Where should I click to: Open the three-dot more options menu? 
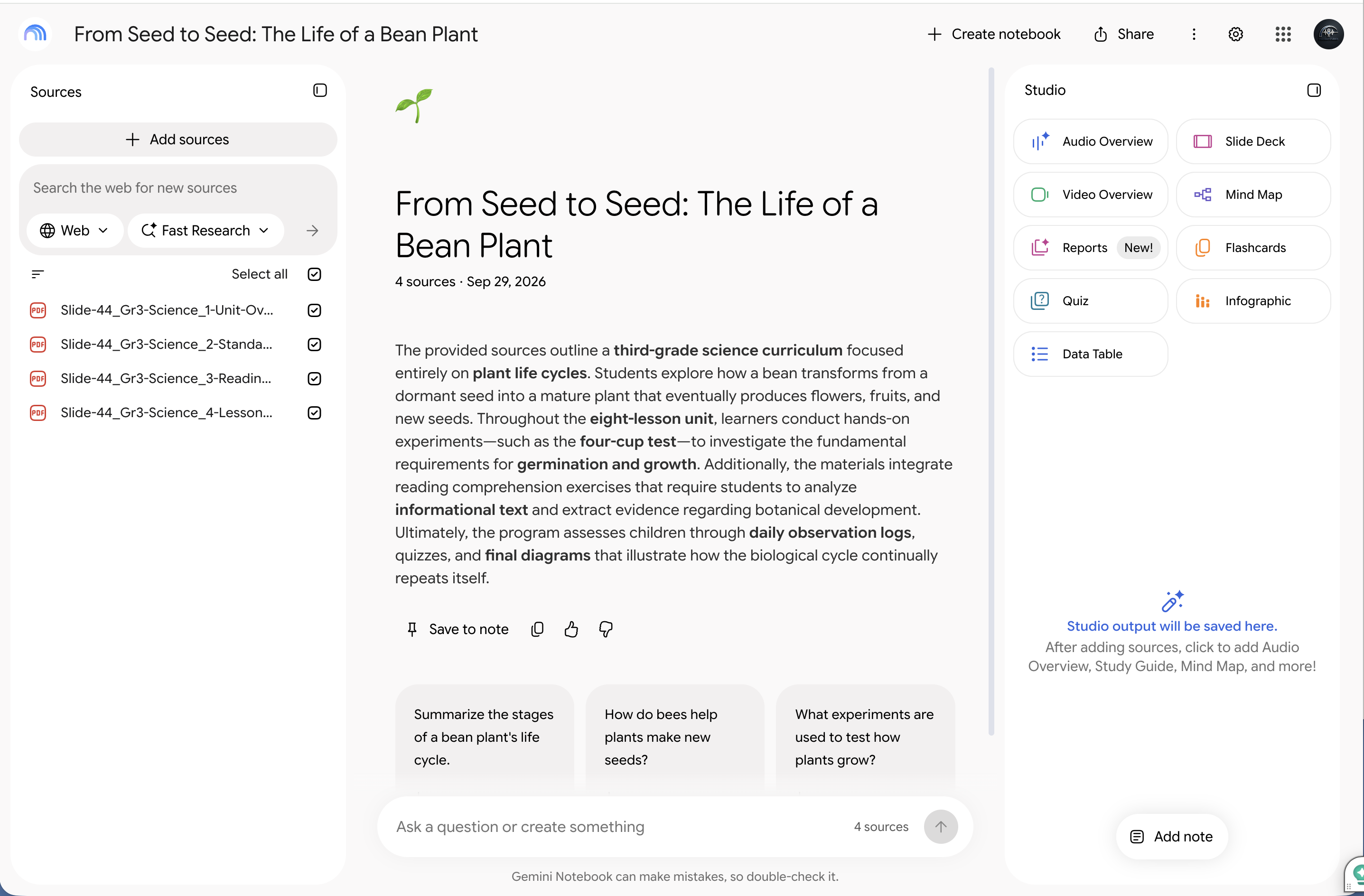(x=1194, y=34)
